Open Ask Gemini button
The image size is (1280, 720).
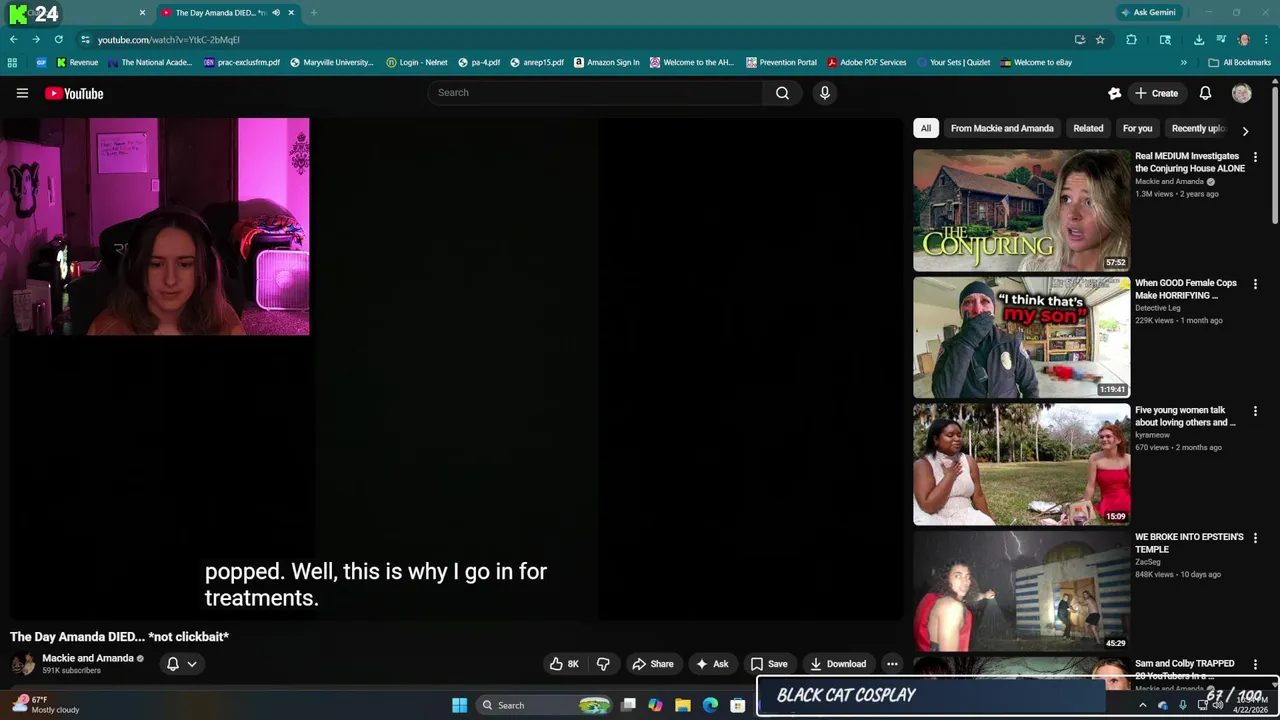1148,12
